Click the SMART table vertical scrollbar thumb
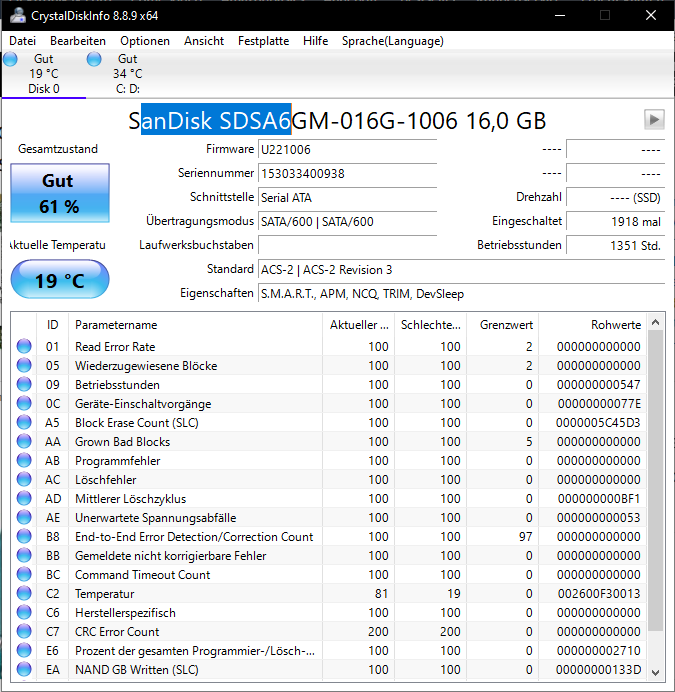 [656, 481]
